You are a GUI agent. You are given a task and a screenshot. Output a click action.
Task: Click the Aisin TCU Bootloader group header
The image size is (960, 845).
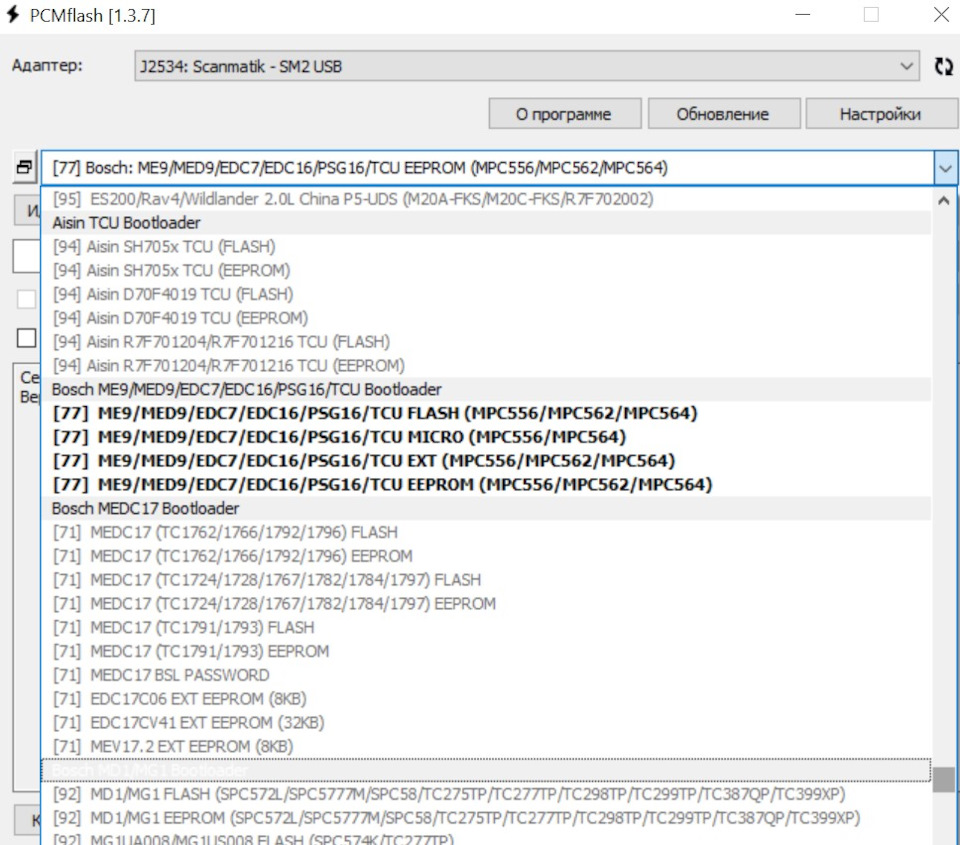point(486,223)
